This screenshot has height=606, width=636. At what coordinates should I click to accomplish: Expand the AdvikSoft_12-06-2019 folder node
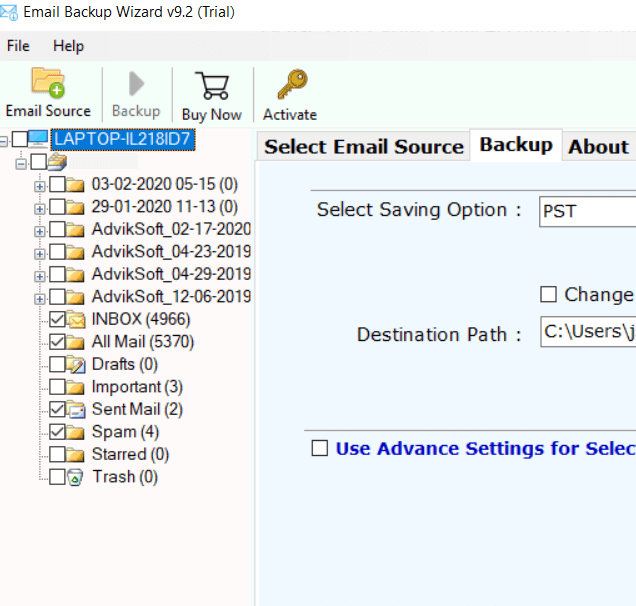point(39,299)
